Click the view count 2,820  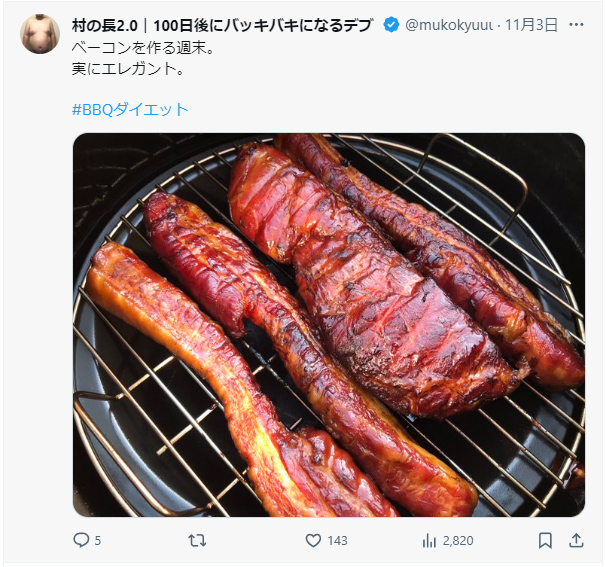(457, 540)
